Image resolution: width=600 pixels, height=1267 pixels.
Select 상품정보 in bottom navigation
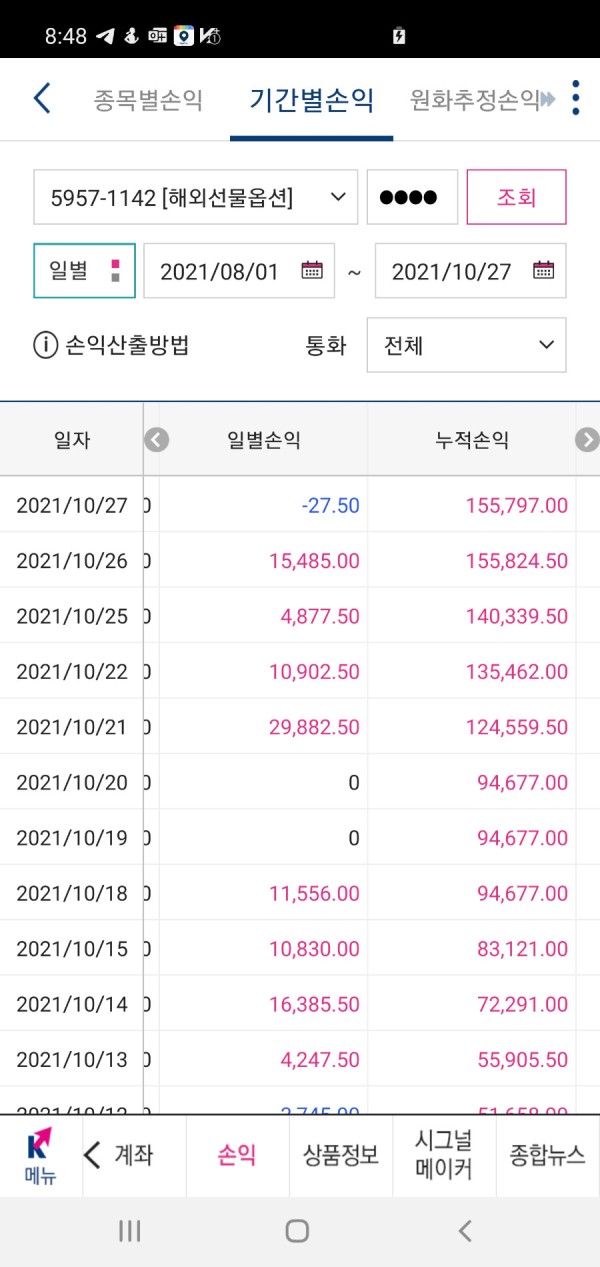(x=341, y=1156)
